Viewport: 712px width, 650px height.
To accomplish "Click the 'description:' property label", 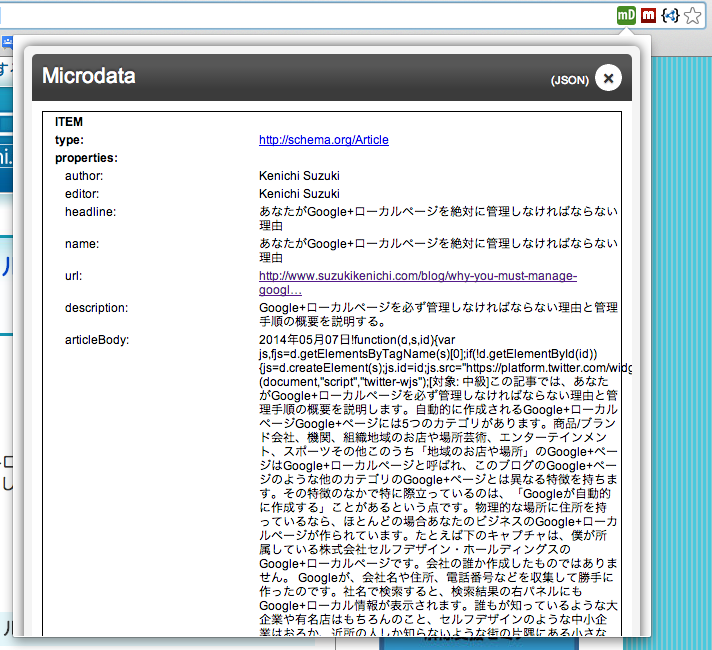I will (x=96, y=308).
